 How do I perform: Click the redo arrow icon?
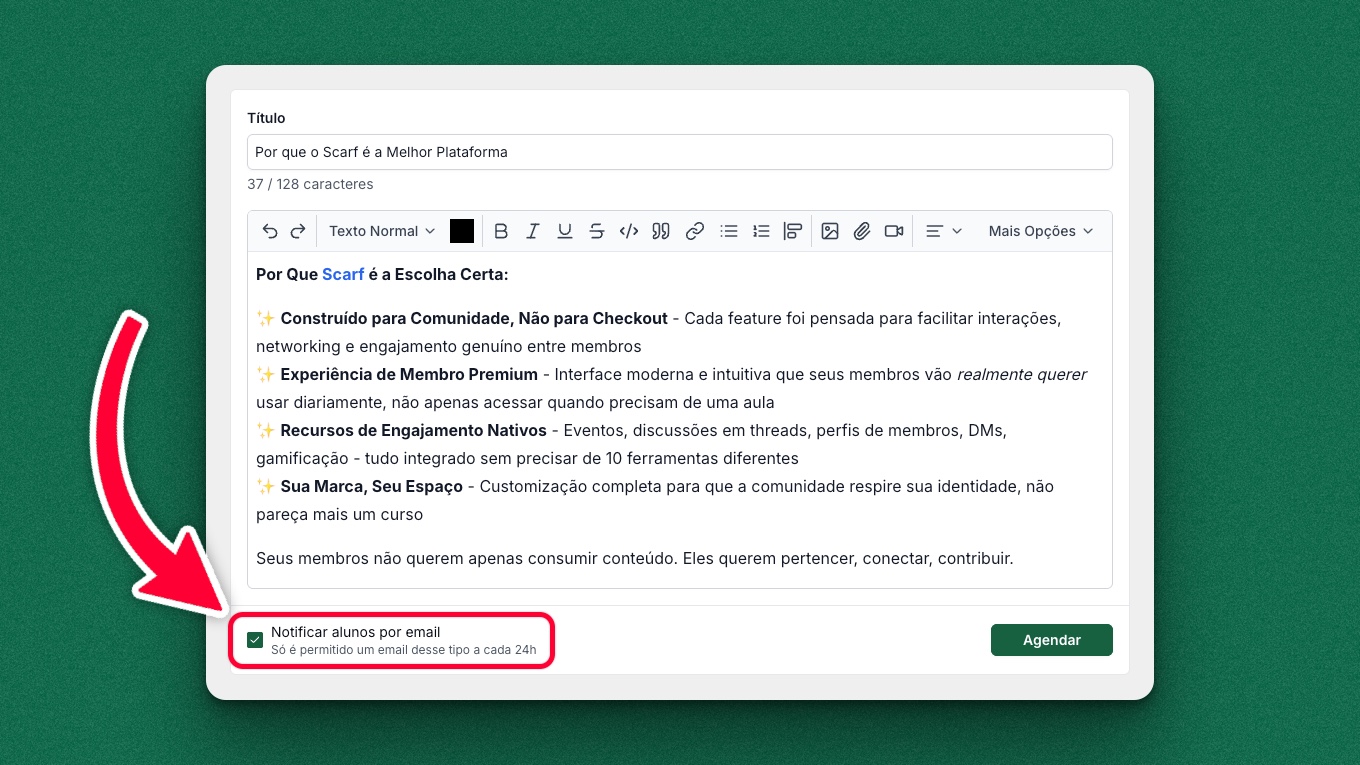coord(298,231)
